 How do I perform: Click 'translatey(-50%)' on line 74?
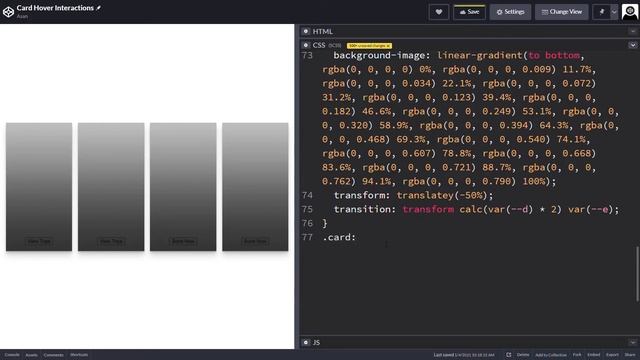click(x=442, y=195)
